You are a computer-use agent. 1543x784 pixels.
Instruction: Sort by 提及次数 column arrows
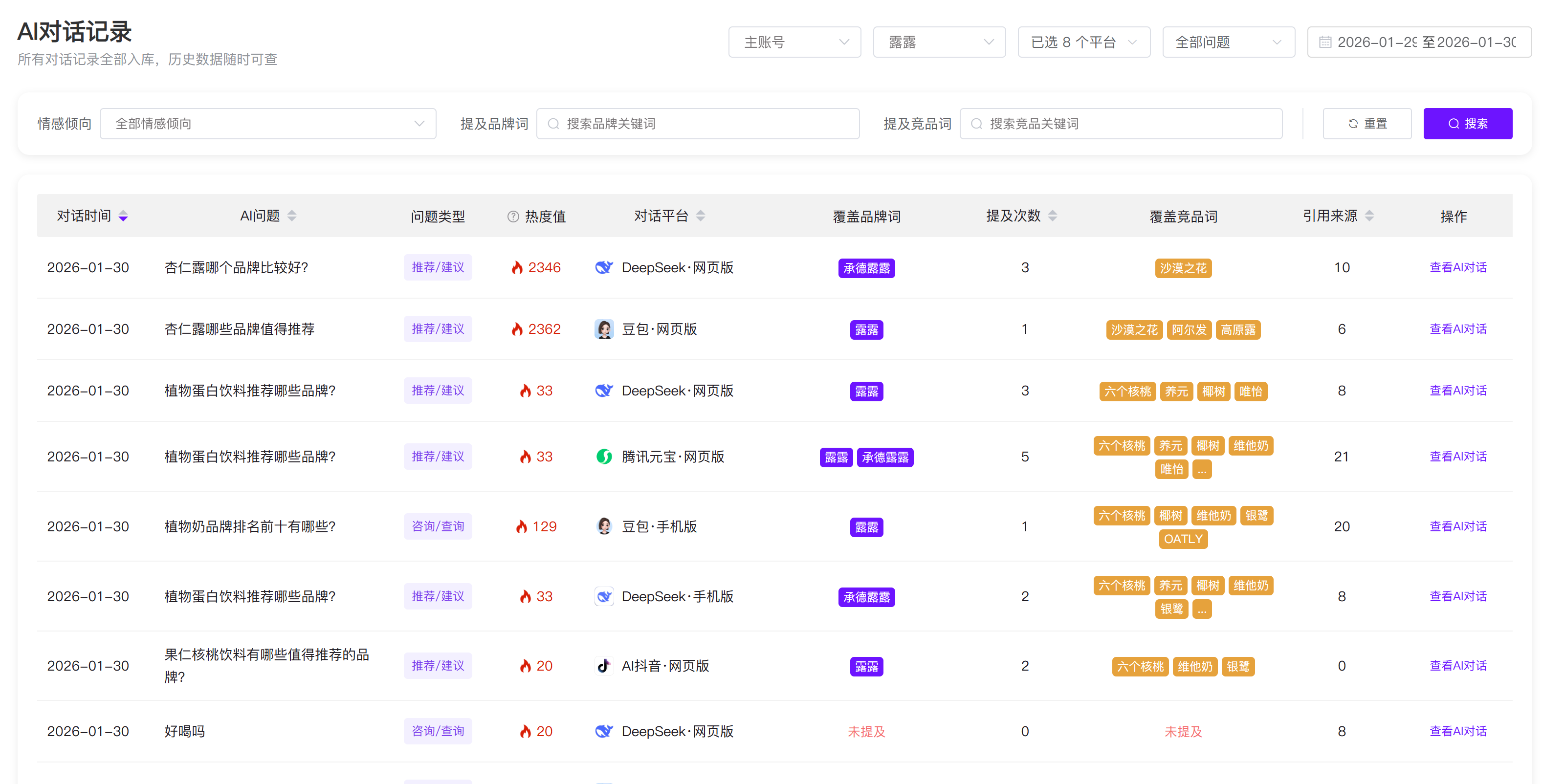[x=1053, y=216]
